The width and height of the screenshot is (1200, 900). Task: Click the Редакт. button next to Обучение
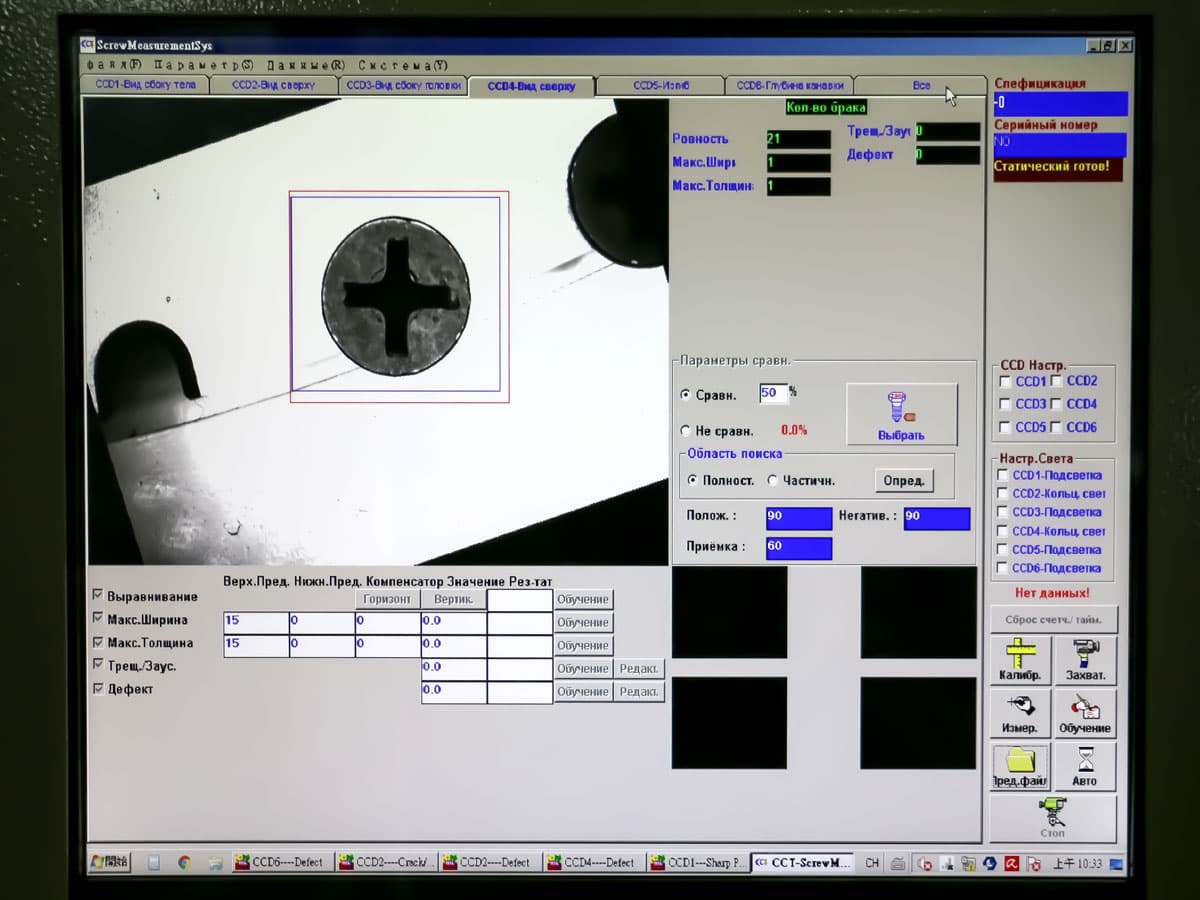pyautogui.click(x=640, y=667)
